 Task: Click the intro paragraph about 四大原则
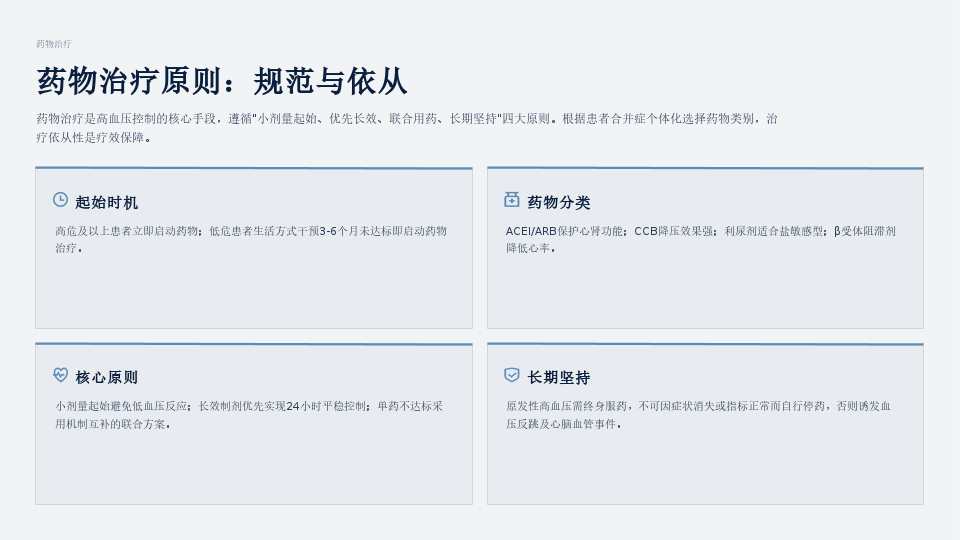click(x=407, y=127)
